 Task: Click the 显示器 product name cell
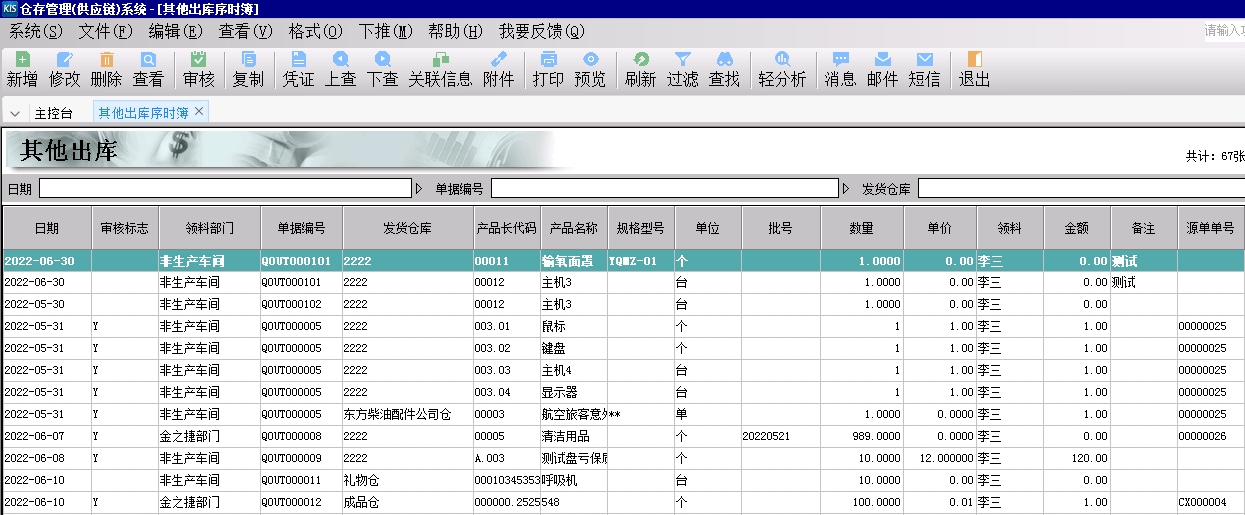point(574,392)
